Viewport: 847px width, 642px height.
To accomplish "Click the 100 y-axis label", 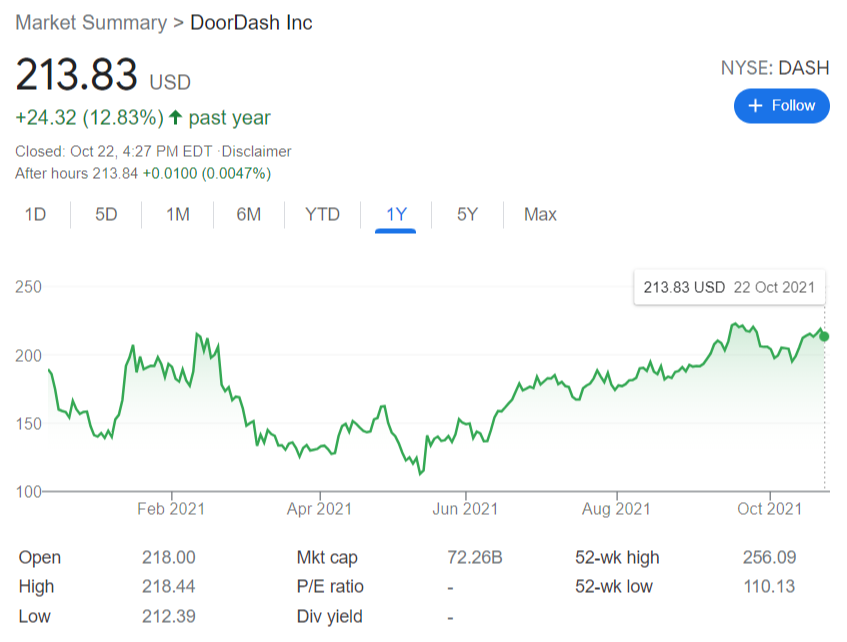I will tap(28, 492).
